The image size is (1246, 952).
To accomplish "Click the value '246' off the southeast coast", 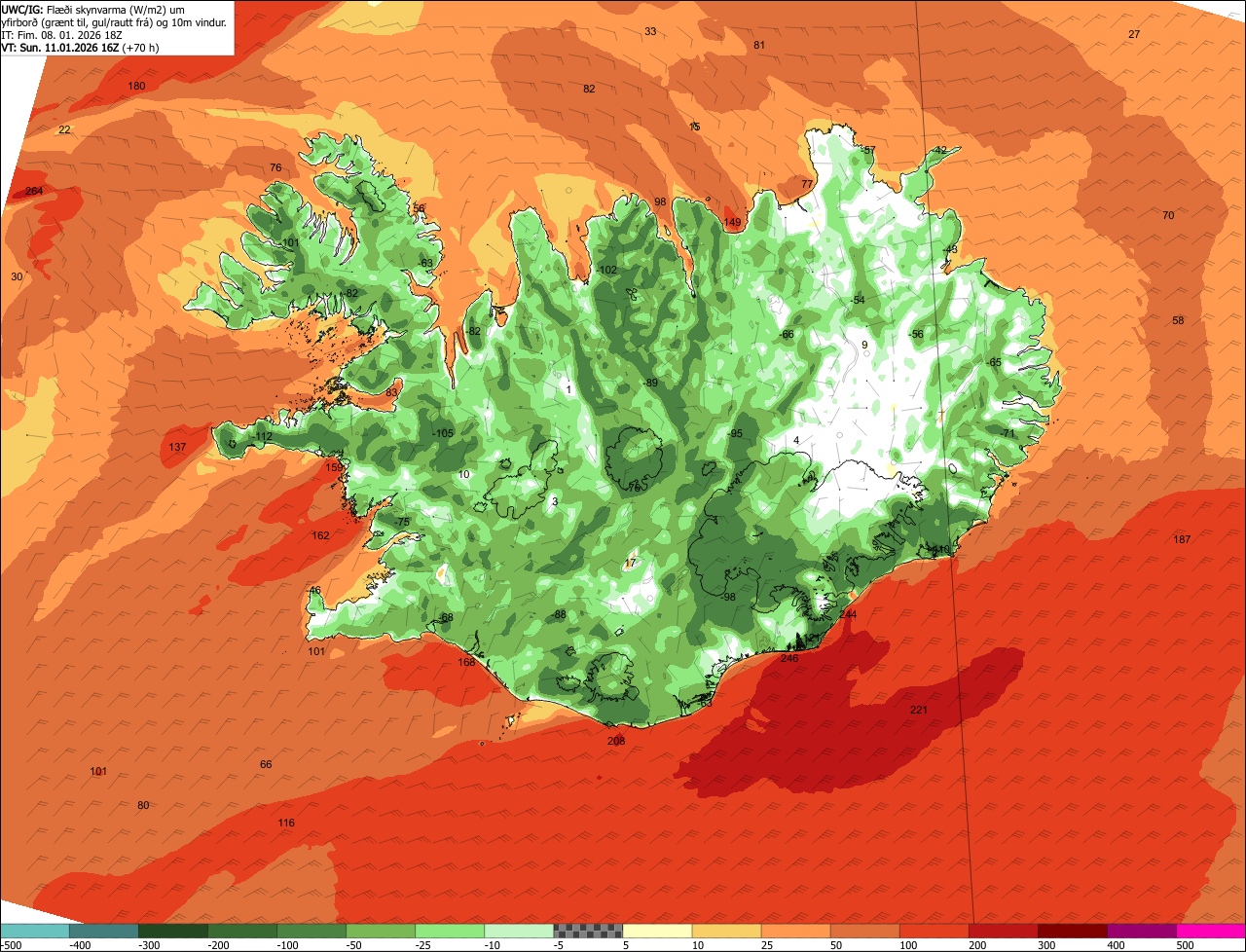I will point(789,659).
